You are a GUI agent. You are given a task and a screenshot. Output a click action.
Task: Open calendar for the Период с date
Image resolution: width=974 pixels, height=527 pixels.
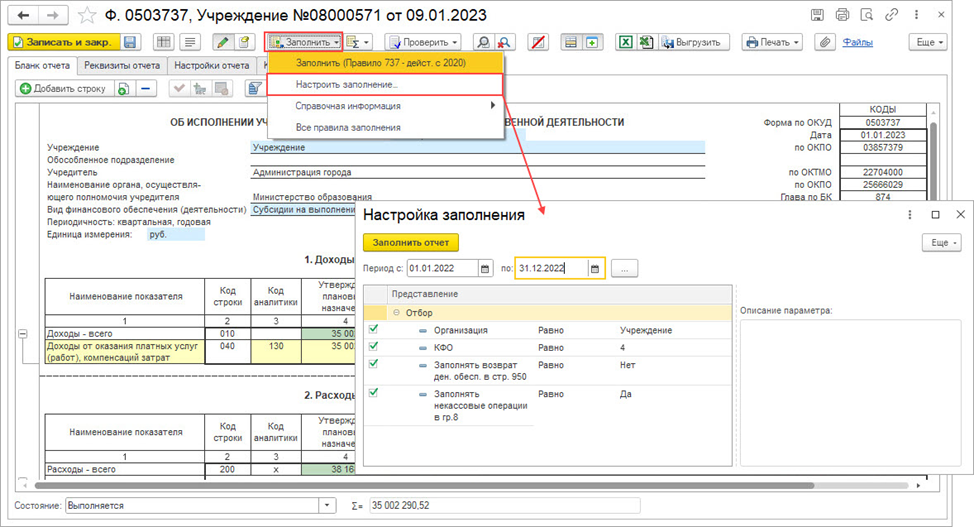tap(485, 268)
